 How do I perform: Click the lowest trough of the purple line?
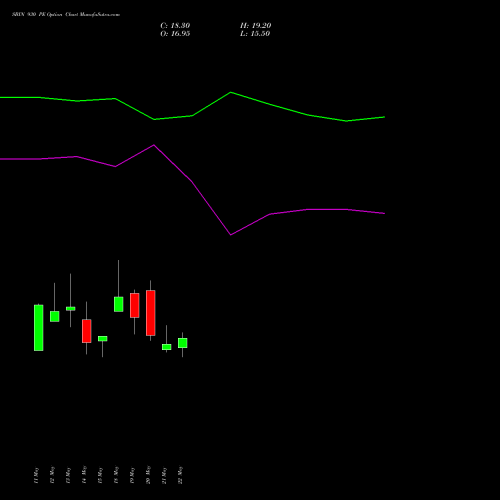(x=231, y=235)
